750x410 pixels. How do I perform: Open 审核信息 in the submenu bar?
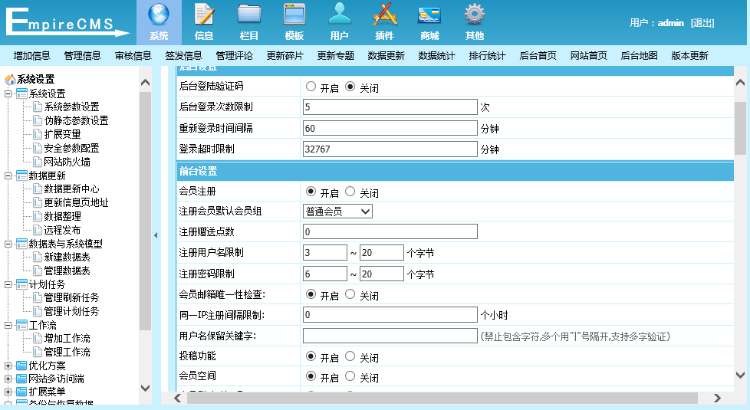point(133,56)
